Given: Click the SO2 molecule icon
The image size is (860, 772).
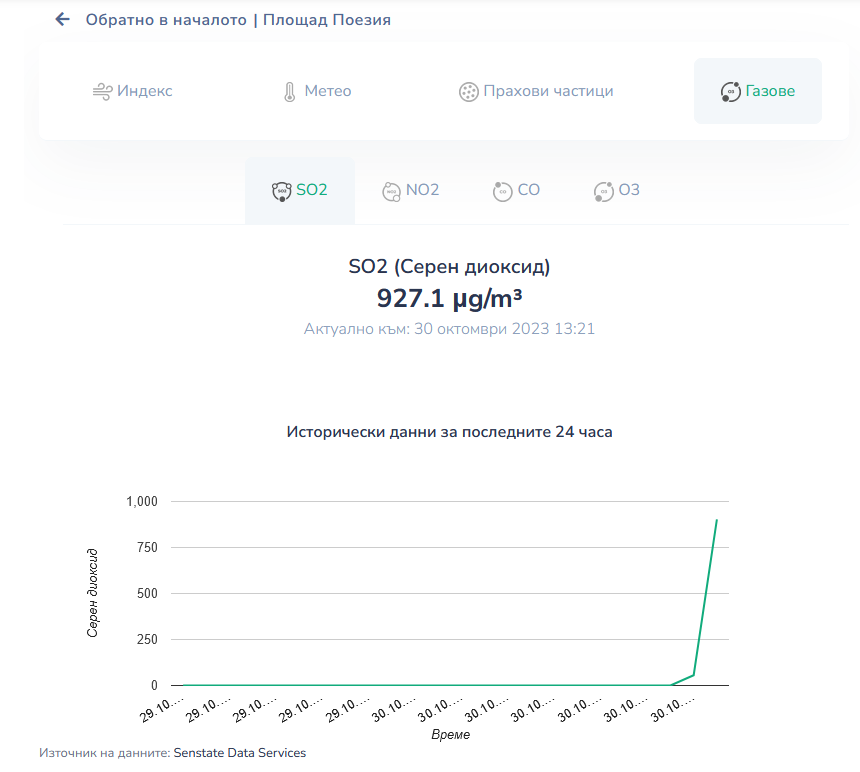Looking at the screenshot, I should tap(281, 191).
